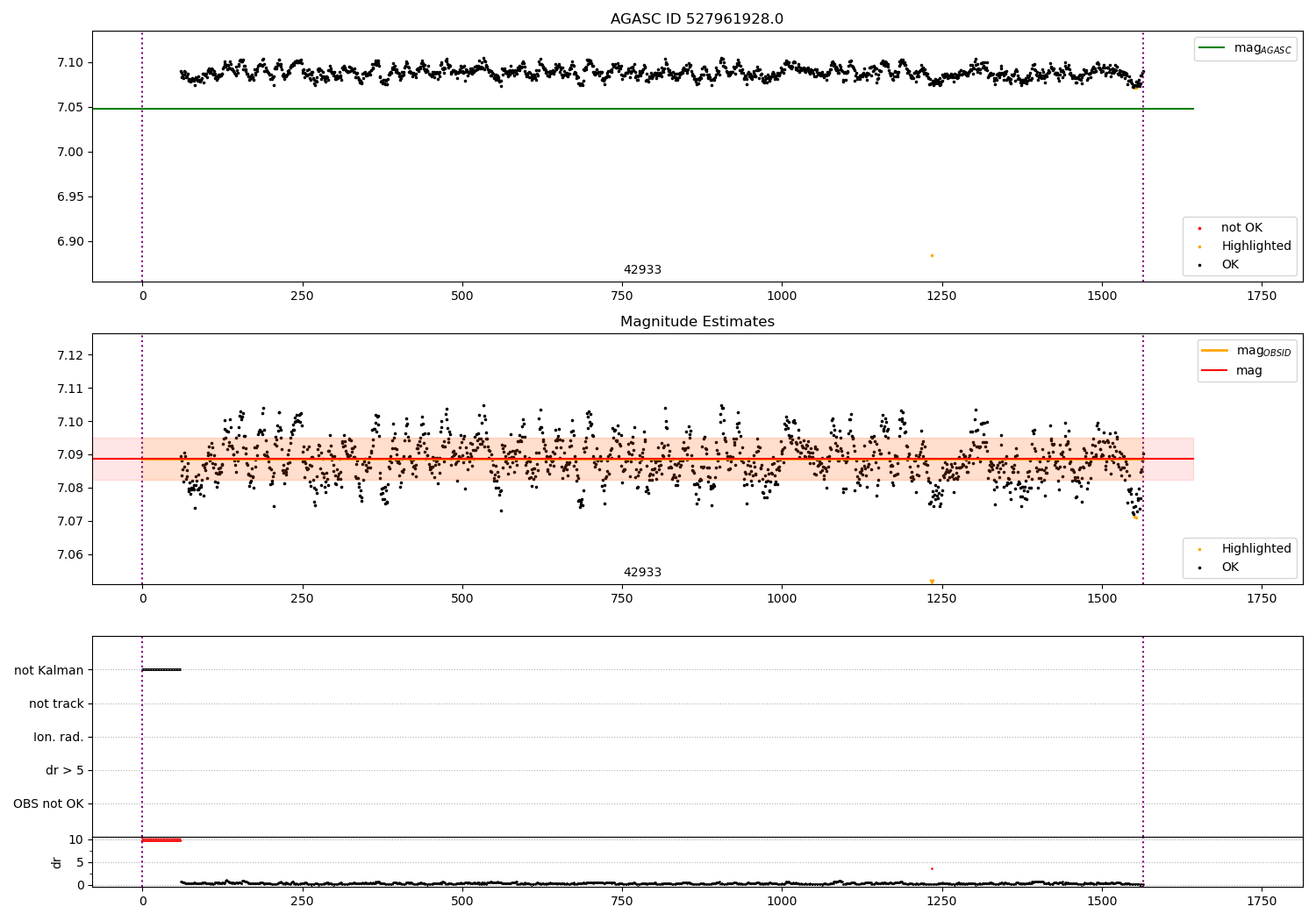
Task: Click the 'not track' row label
Action: click(56, 703)
